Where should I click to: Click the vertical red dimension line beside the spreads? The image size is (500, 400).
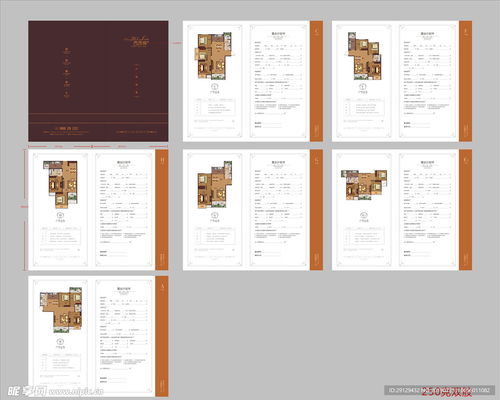(x=24, y=210)
